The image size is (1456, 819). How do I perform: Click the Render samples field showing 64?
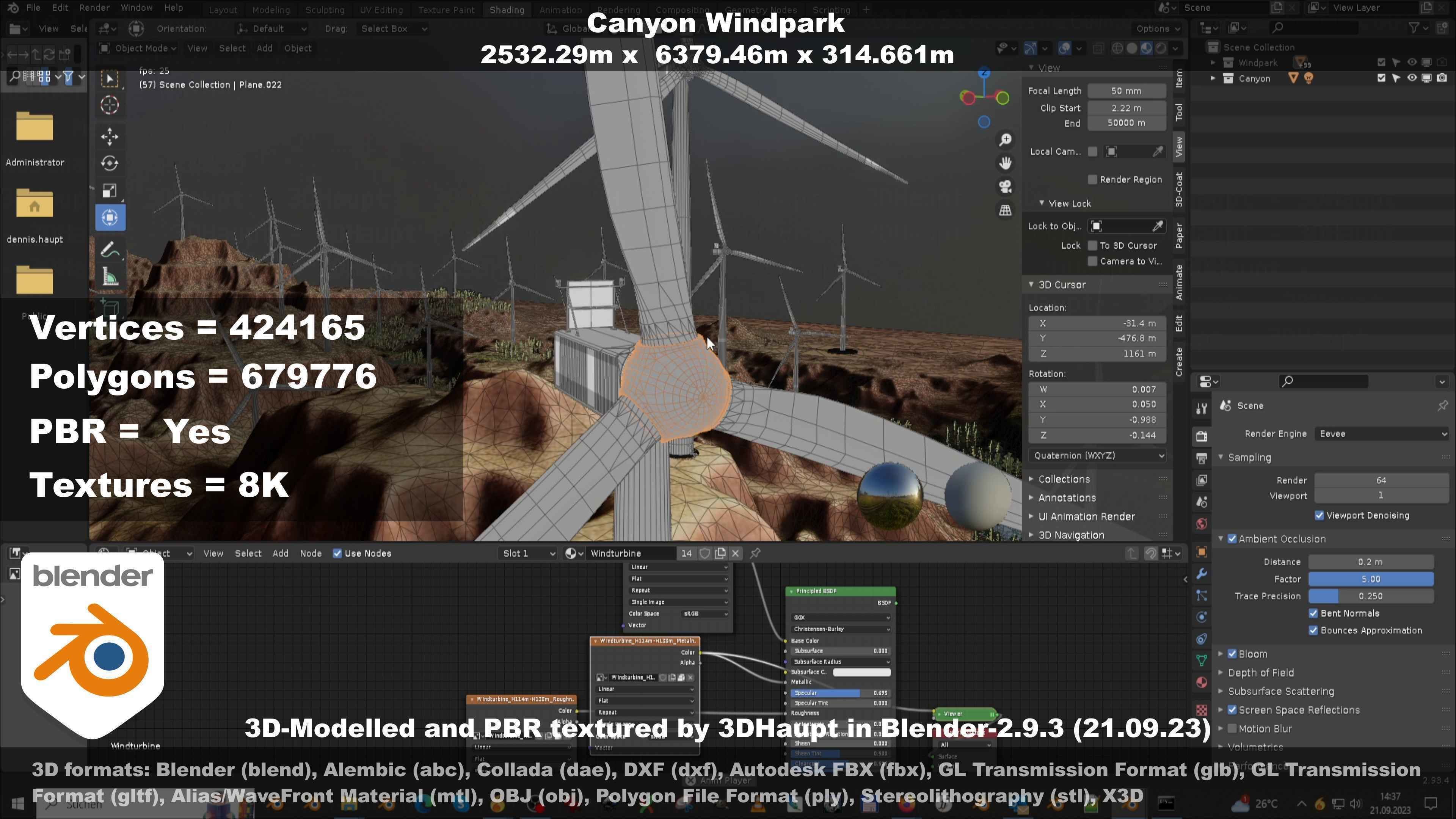point(1381,480)
